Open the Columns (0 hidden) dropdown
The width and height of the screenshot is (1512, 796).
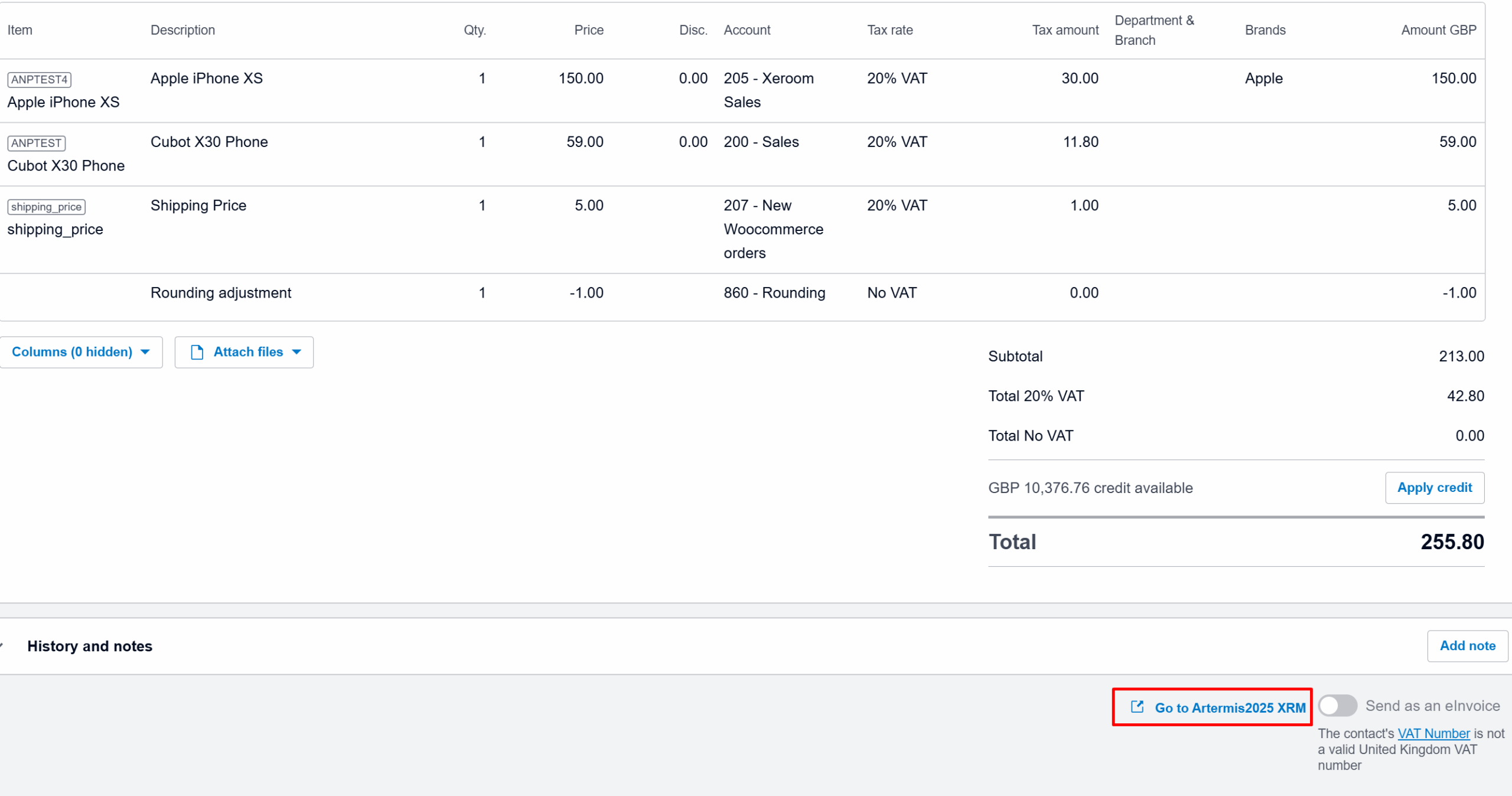pyautogui.click(x=81, y=353)
